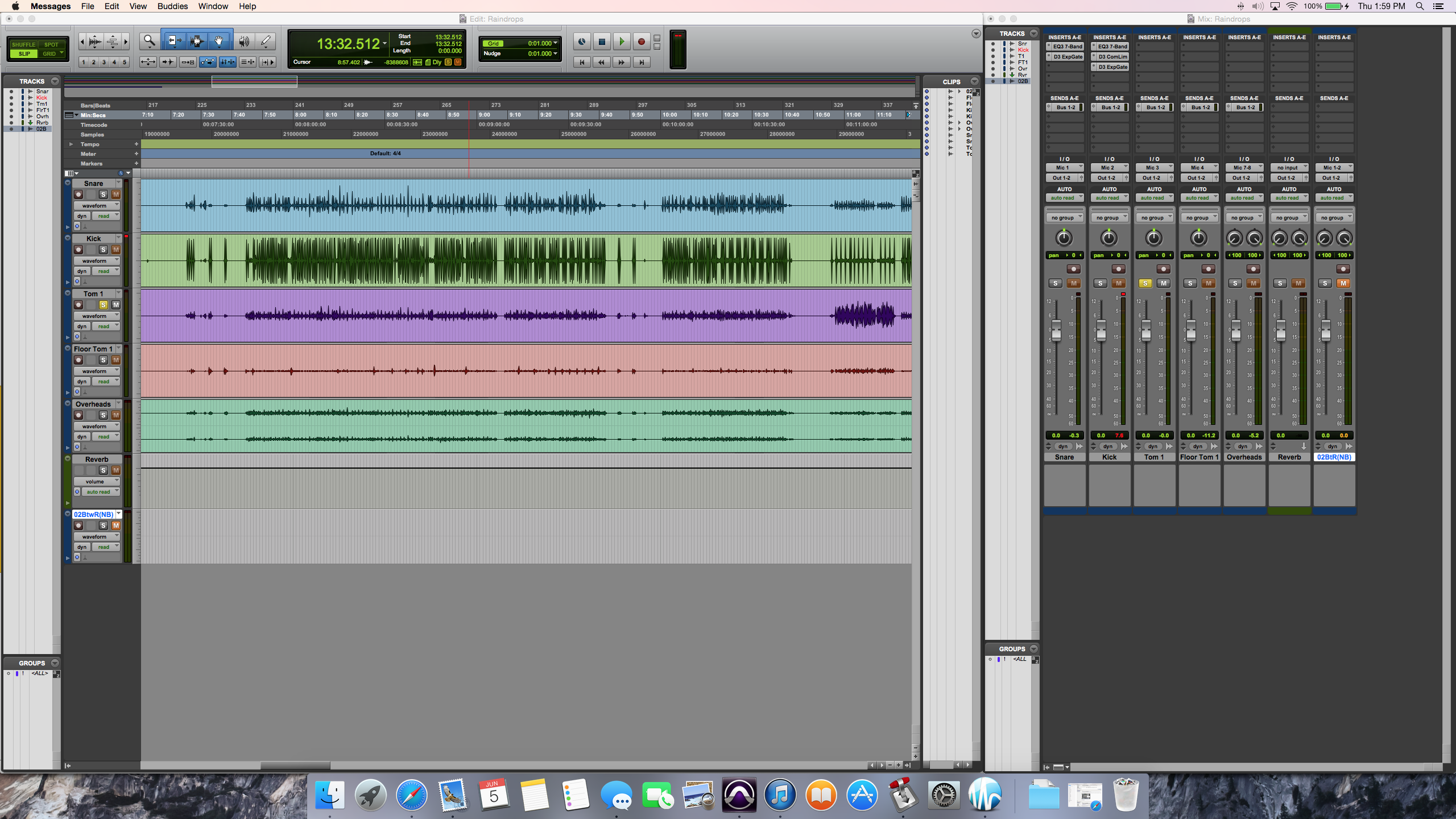Open the Buddies menu
This screenshot has height=819, width=1456.
tap(172, 6)
